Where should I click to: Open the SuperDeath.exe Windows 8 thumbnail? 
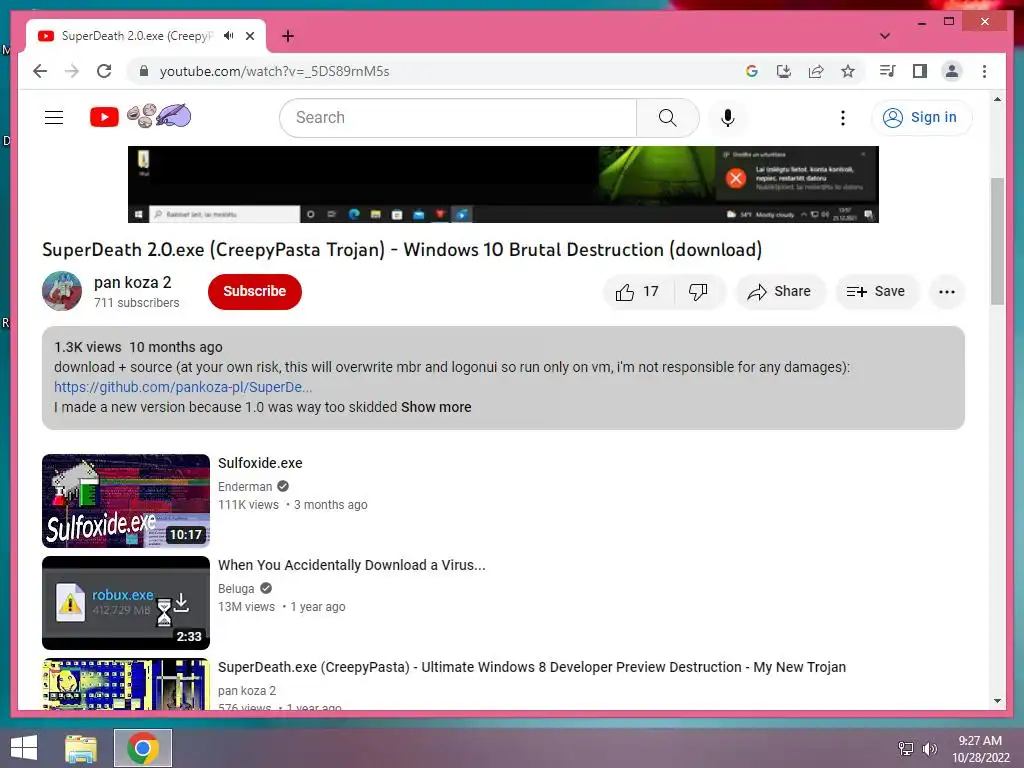coord(126,684)
